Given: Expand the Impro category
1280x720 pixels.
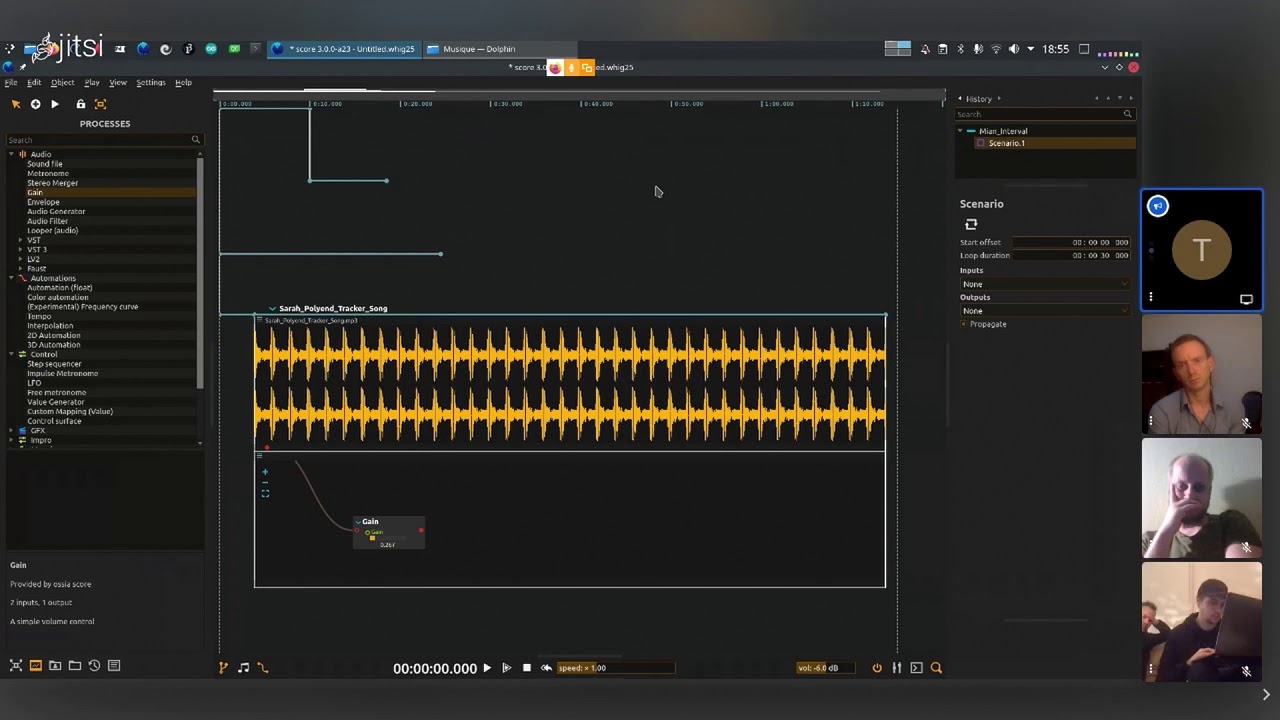Looking at the screenshot, I should [x=12, y=440].
